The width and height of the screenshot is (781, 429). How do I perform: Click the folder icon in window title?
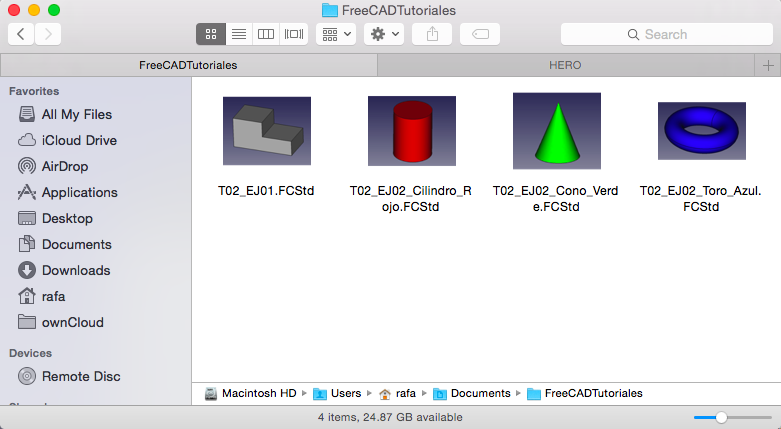click(330, 10)
